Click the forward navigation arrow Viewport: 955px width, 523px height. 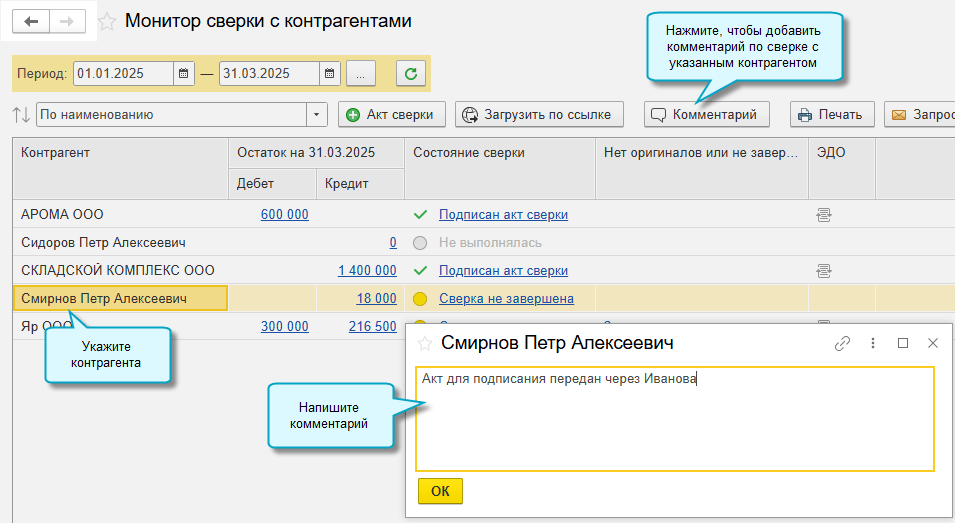coord(67,21)
